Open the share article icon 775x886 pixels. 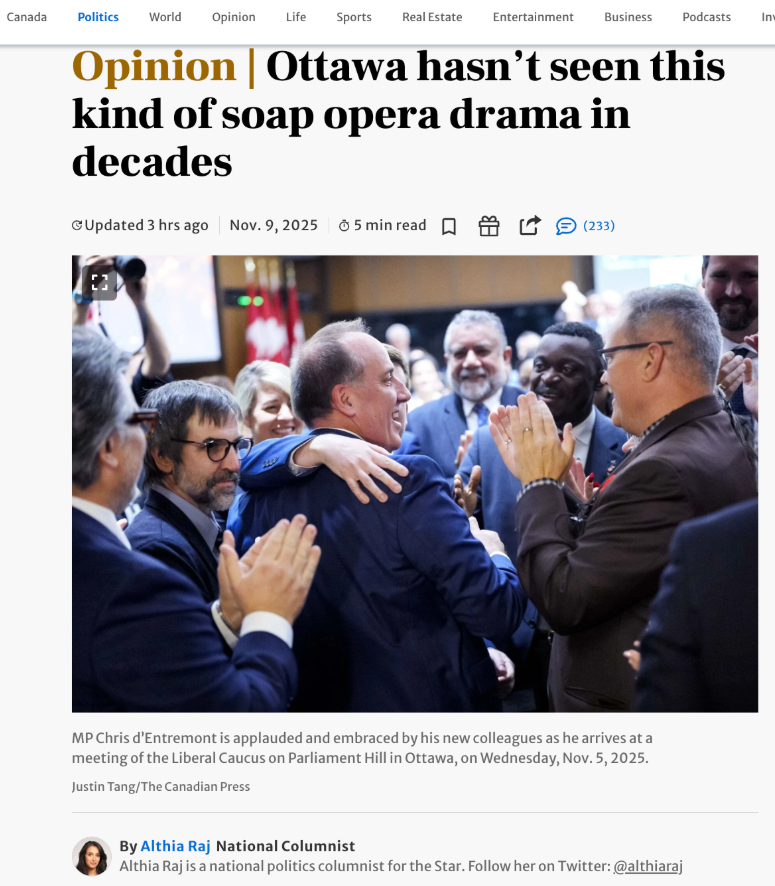point(530,225)
